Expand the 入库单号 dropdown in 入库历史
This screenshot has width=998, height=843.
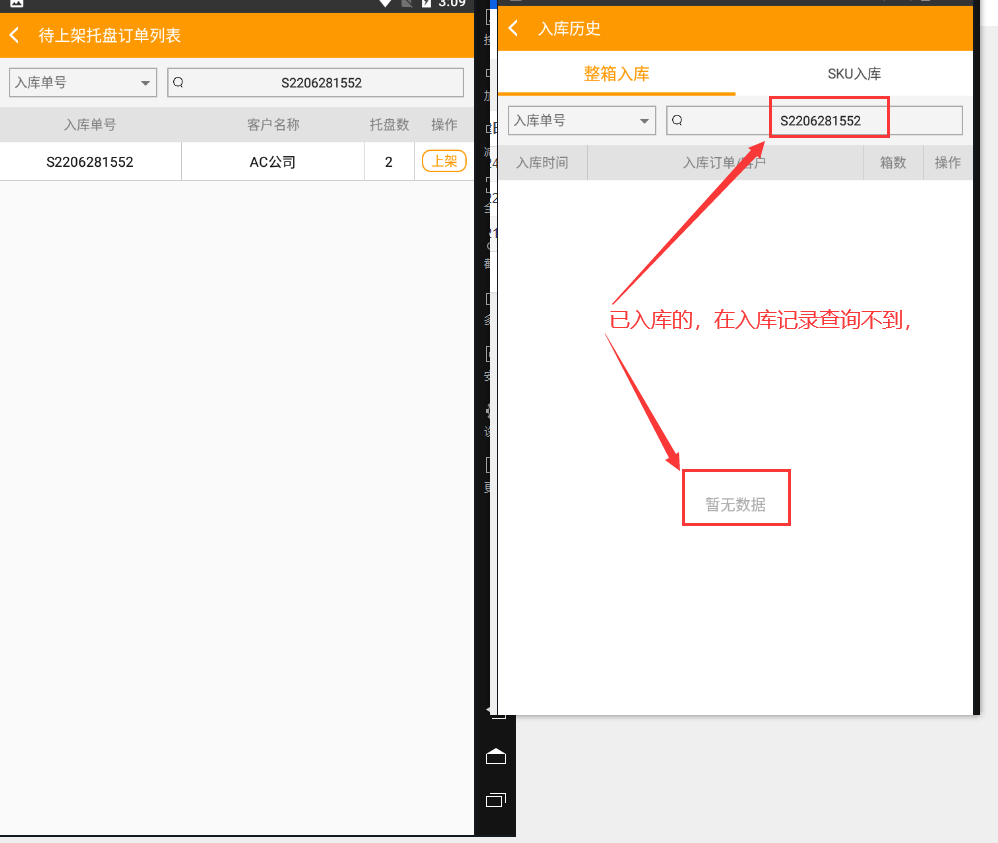click(x=581, y=121)
